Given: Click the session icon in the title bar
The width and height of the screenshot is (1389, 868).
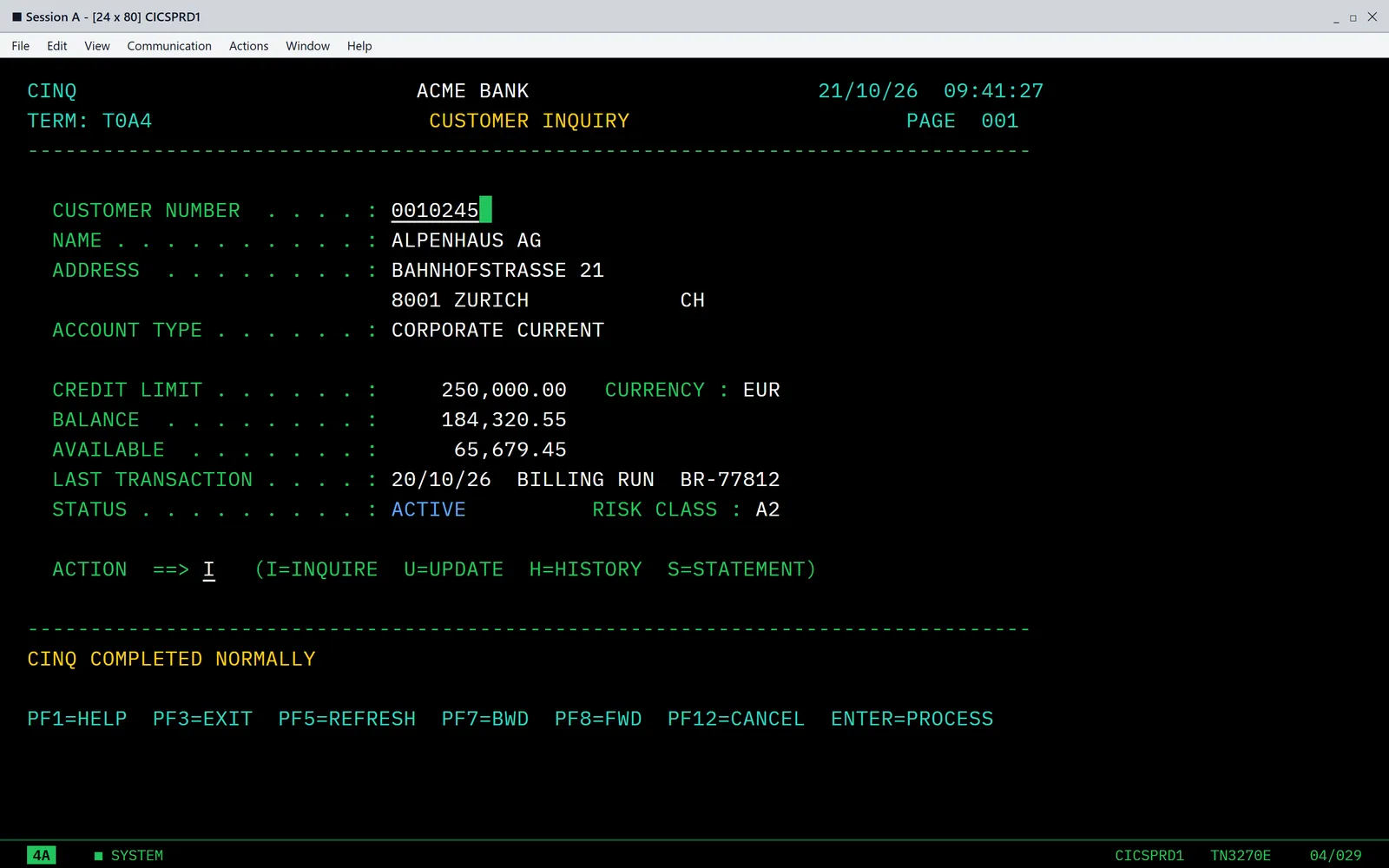Looking at the screenshot, I should [x=16, y=16].
